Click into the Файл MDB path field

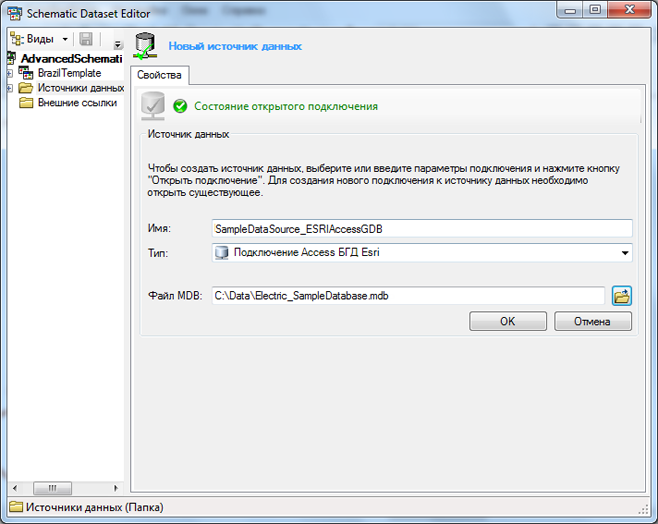[x=408, y=296]
